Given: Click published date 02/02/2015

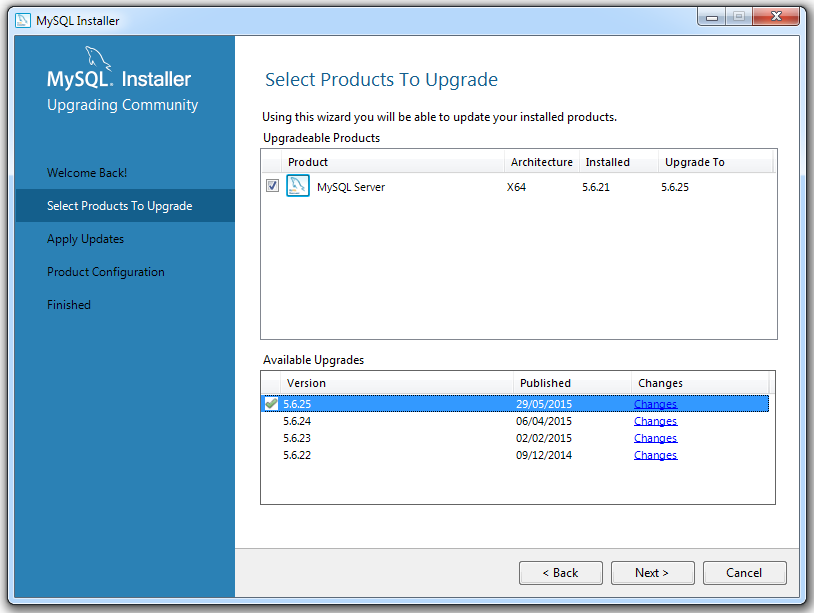Looking at the screenshot, I should (544, 438).
